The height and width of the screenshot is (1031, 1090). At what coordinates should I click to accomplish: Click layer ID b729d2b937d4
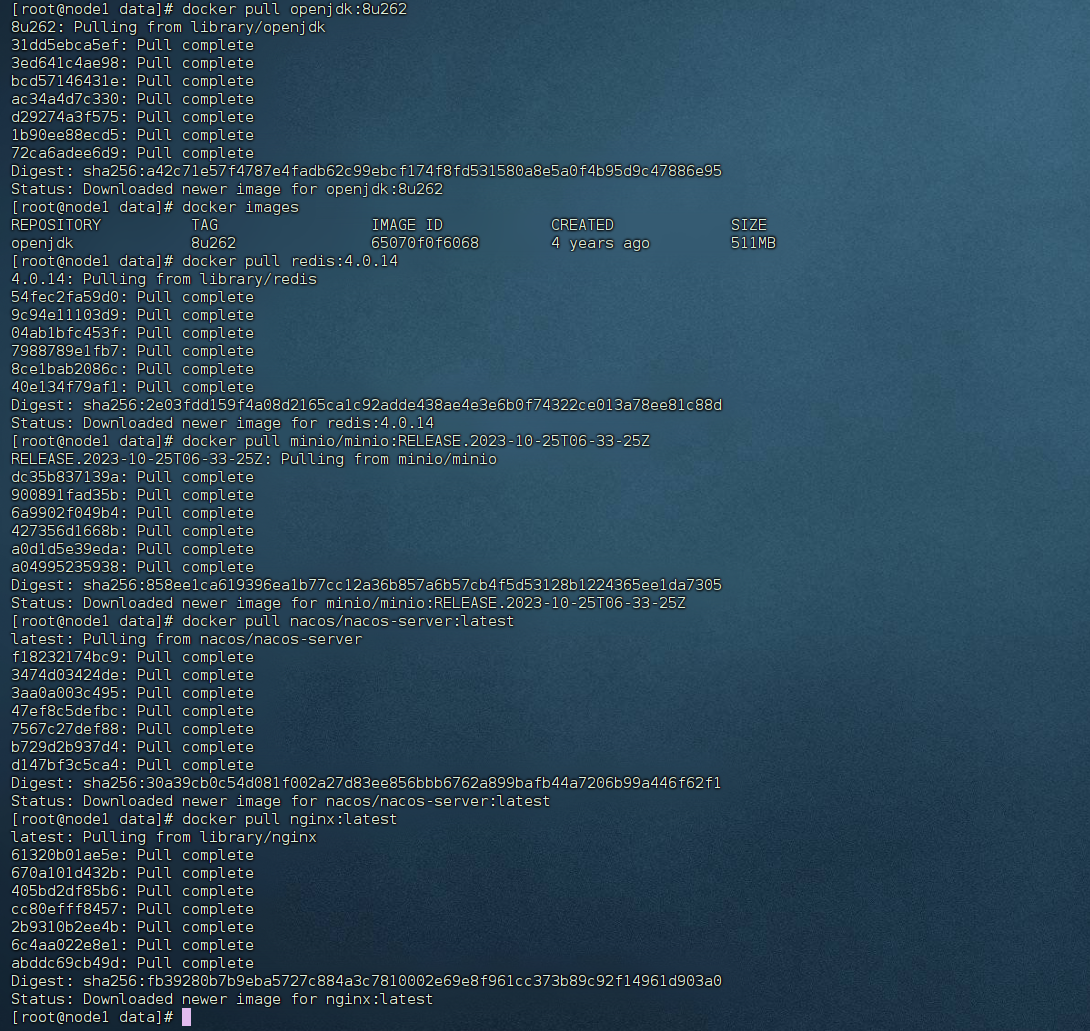(x=65, y=748)
